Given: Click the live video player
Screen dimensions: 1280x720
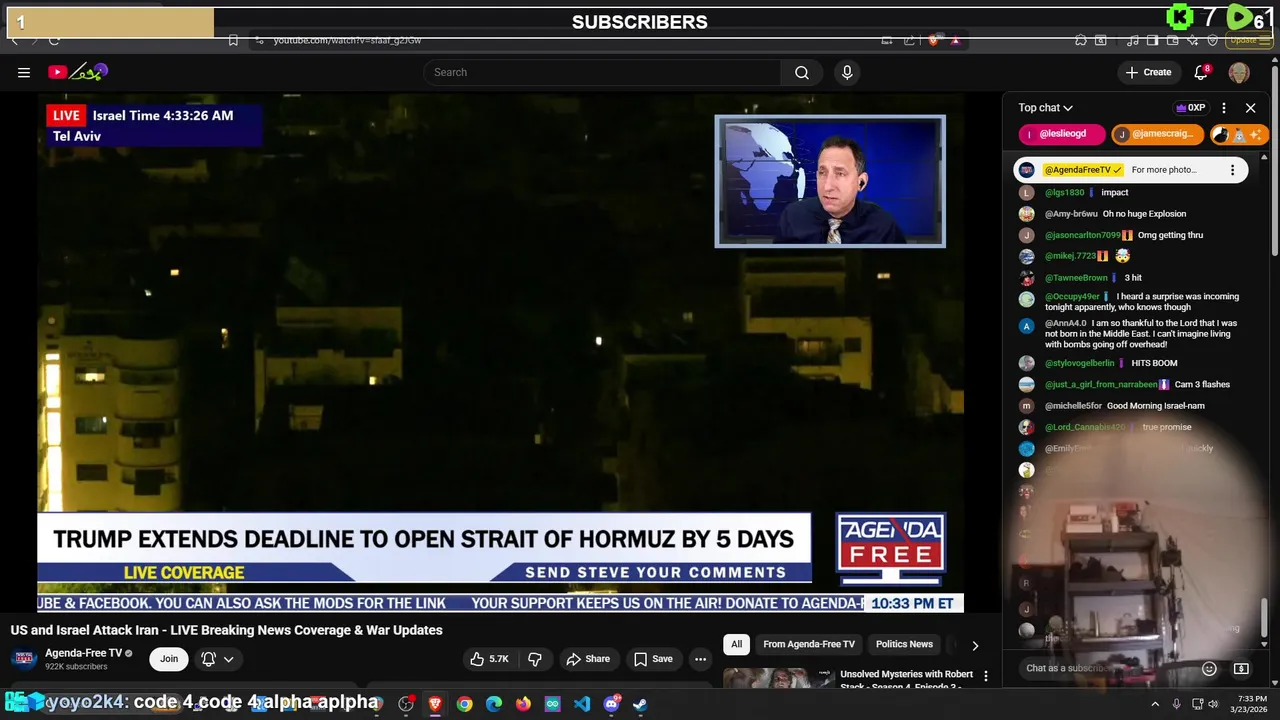Looking at the screenshot, I should tap(500, 352).
